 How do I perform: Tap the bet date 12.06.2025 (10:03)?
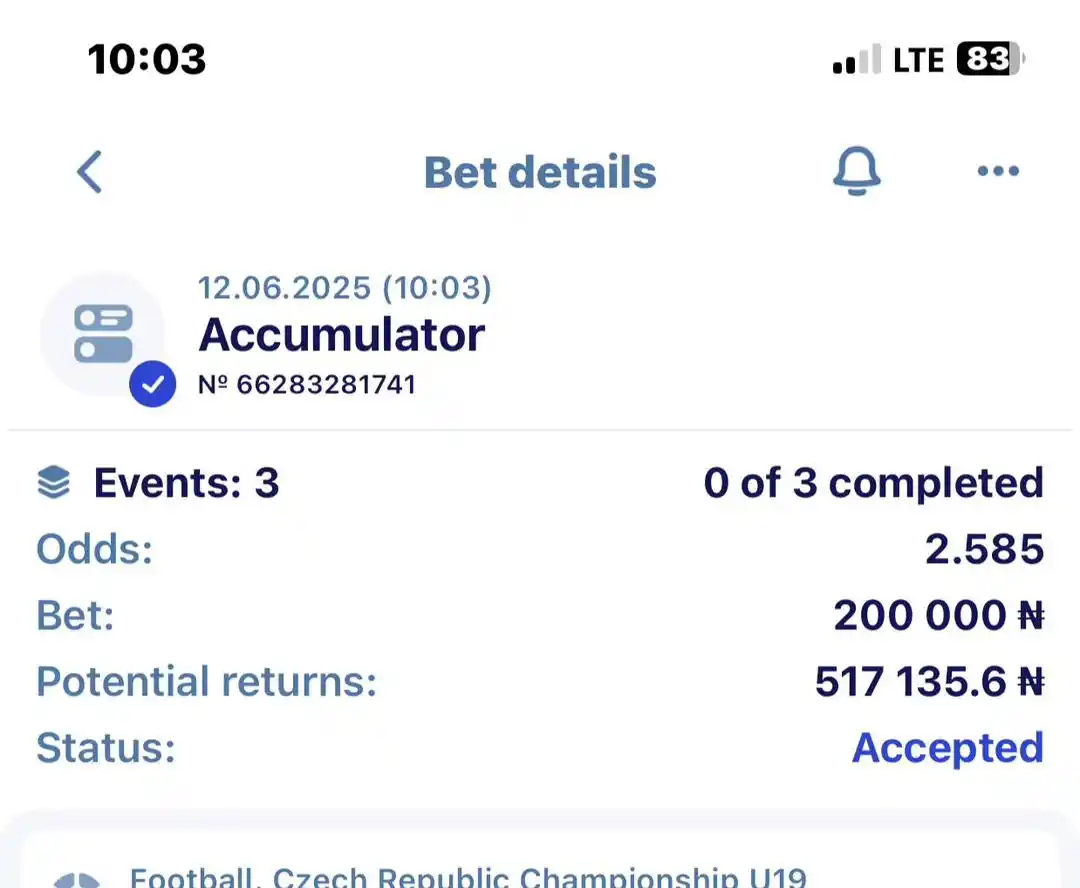click(x=344, y=288)
